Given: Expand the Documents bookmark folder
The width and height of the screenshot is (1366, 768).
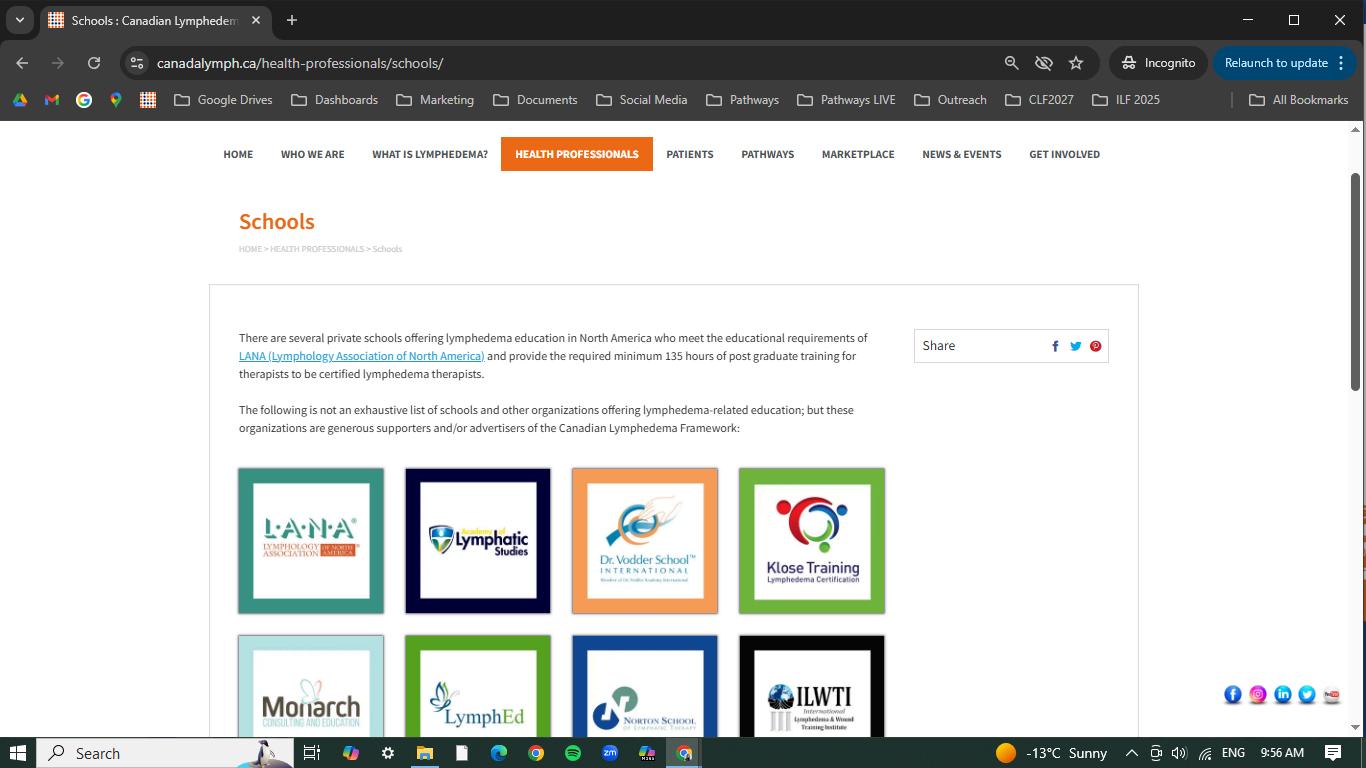Looking at the screenshot, I should (535, 100).
